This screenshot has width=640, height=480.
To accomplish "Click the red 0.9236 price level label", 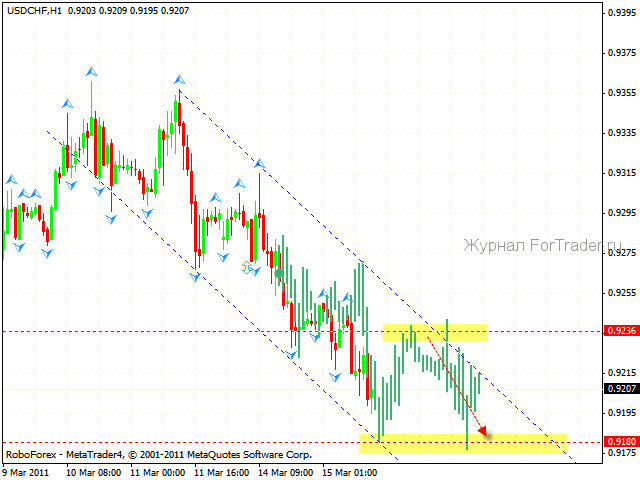I will click(x=621, y=331).
